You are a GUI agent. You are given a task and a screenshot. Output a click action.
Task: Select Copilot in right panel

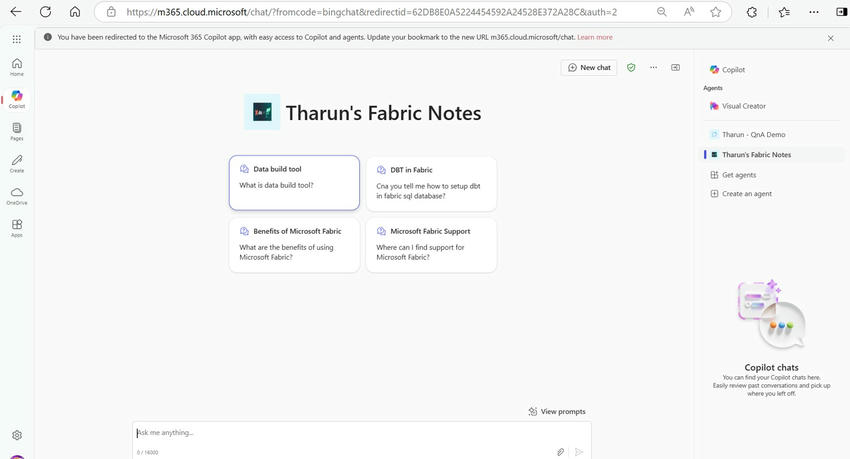tap(727, 69)
